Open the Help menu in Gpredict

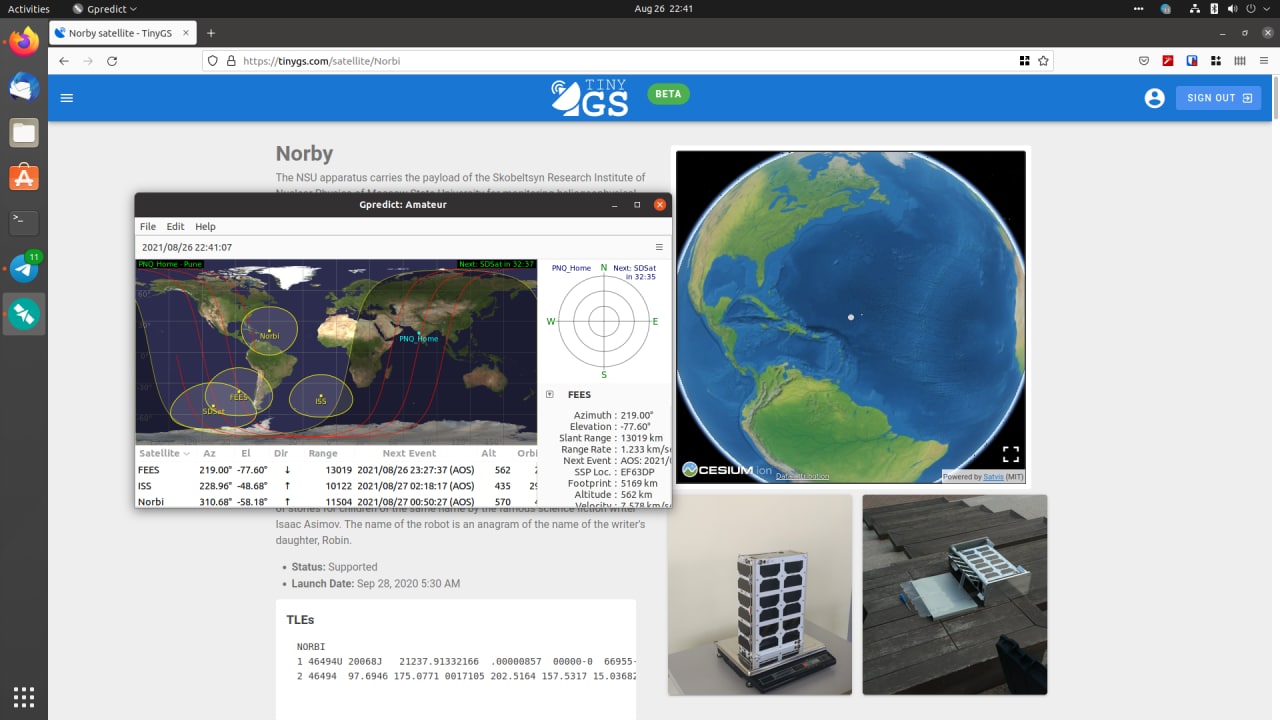pyautogui.click(x=205, y=227)
